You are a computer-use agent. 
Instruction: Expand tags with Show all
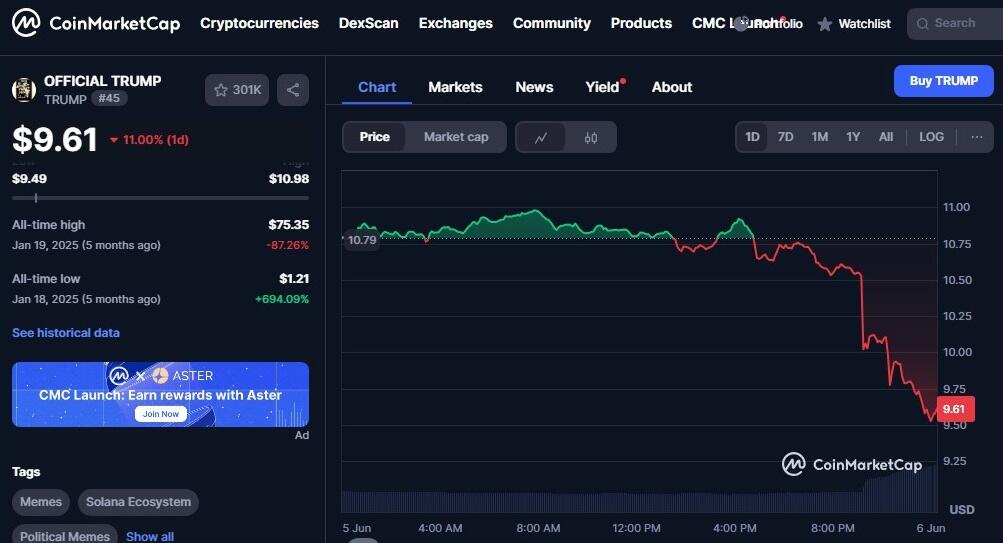[x=150, y=536]
